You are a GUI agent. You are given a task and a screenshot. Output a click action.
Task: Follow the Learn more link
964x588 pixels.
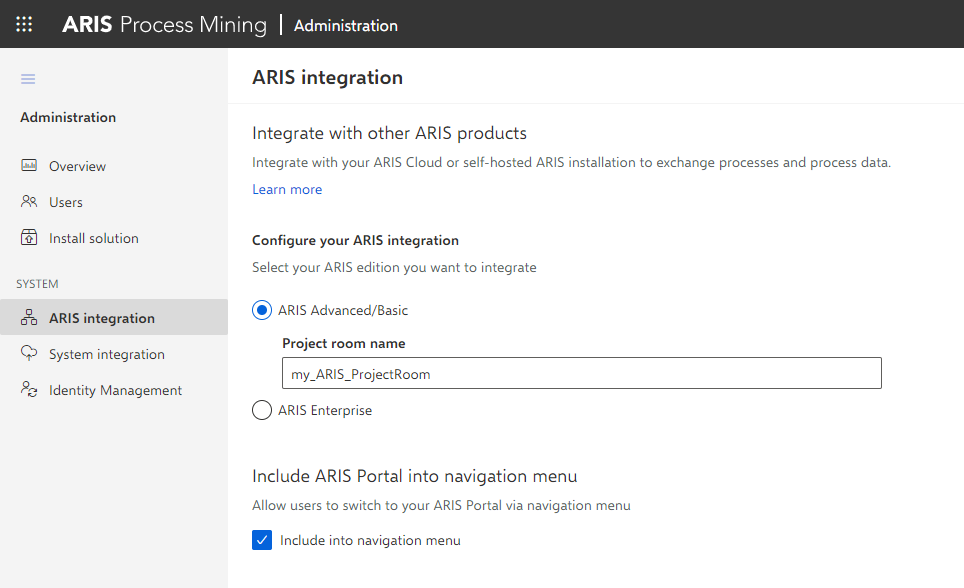click(287, 189)
